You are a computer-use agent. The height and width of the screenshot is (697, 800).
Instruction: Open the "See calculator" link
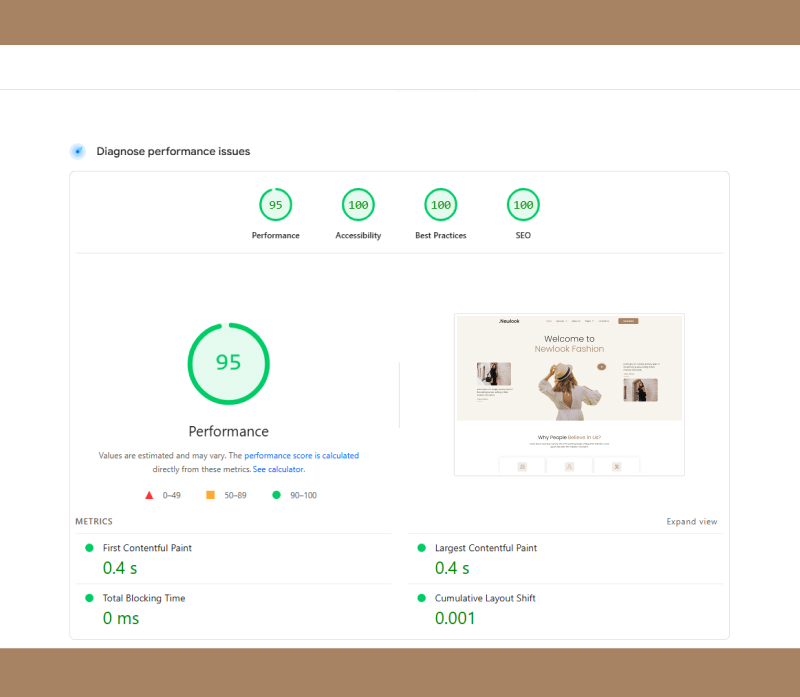(278, 469)
